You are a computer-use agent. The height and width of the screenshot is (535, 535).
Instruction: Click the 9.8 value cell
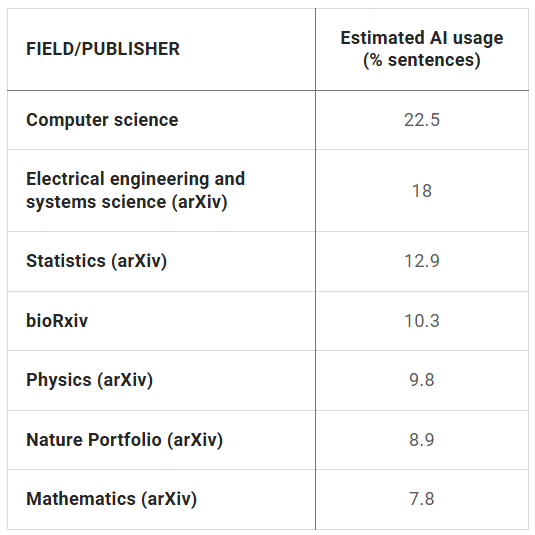click(422, 380)
